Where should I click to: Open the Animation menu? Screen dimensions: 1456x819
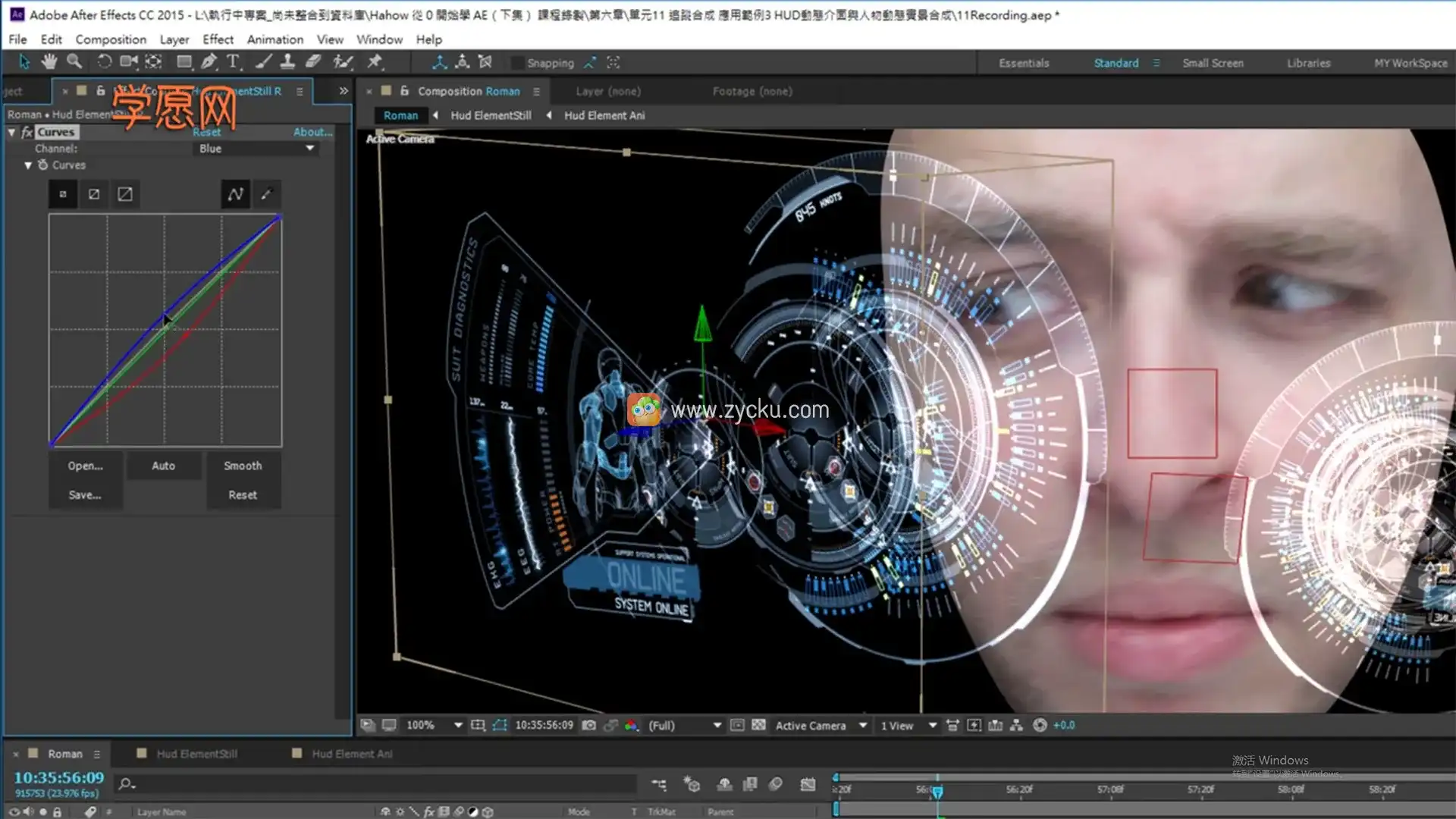275,39
